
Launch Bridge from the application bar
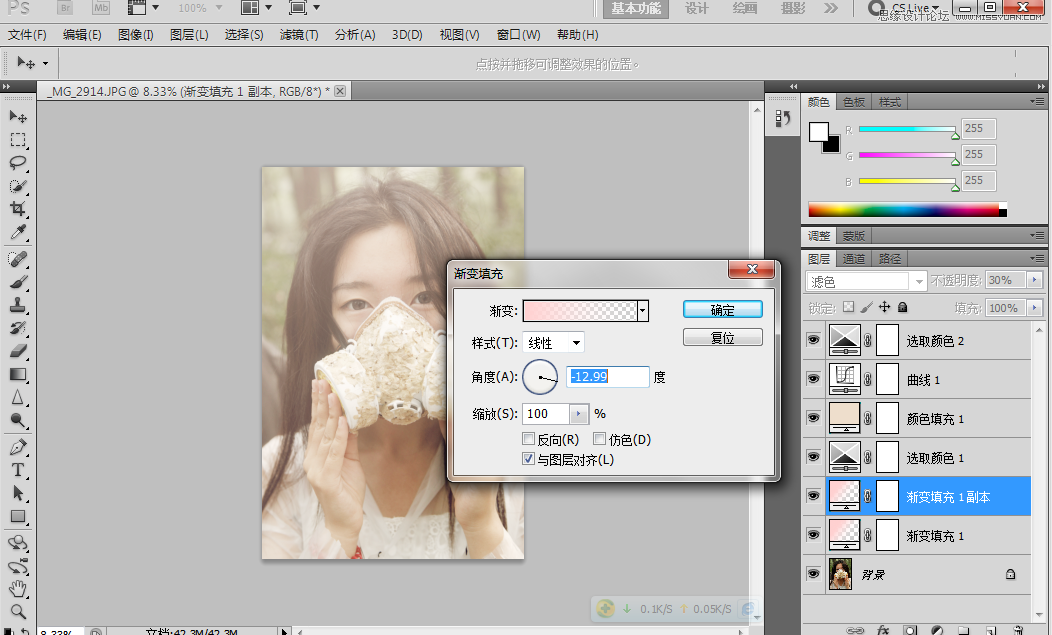[x=65, y=8]
